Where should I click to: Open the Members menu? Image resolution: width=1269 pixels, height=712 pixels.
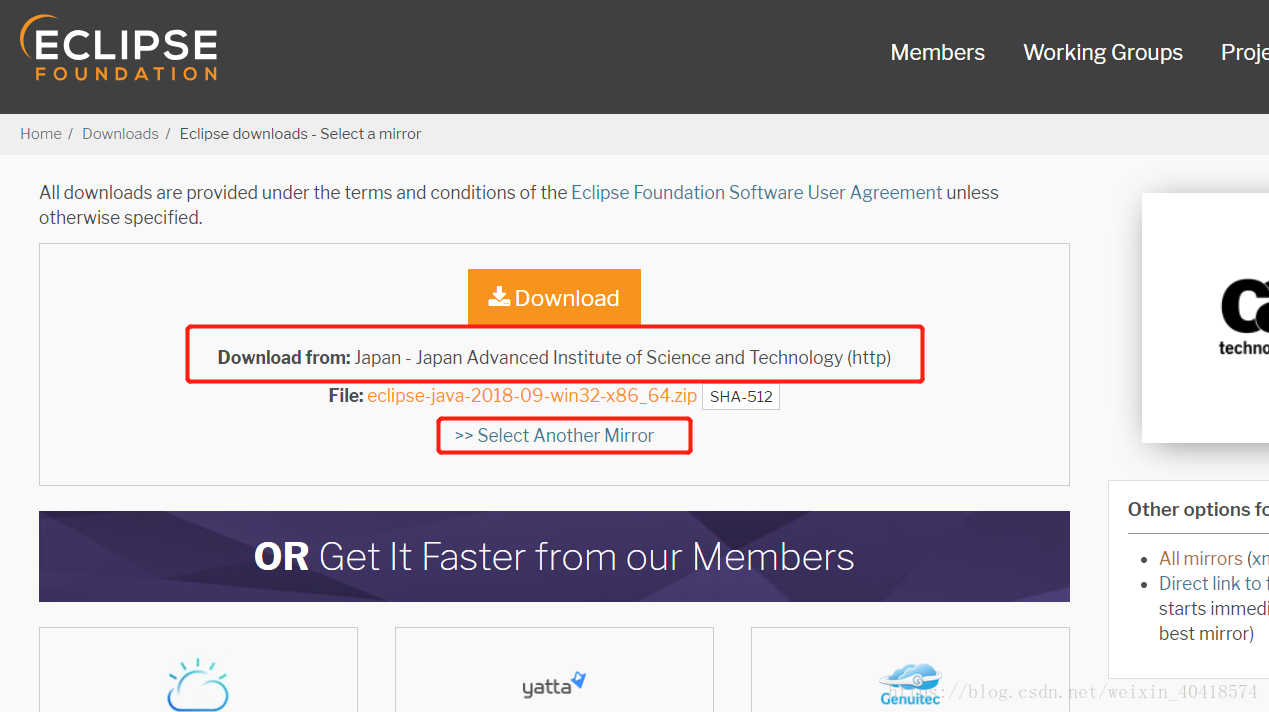point(937,53)
